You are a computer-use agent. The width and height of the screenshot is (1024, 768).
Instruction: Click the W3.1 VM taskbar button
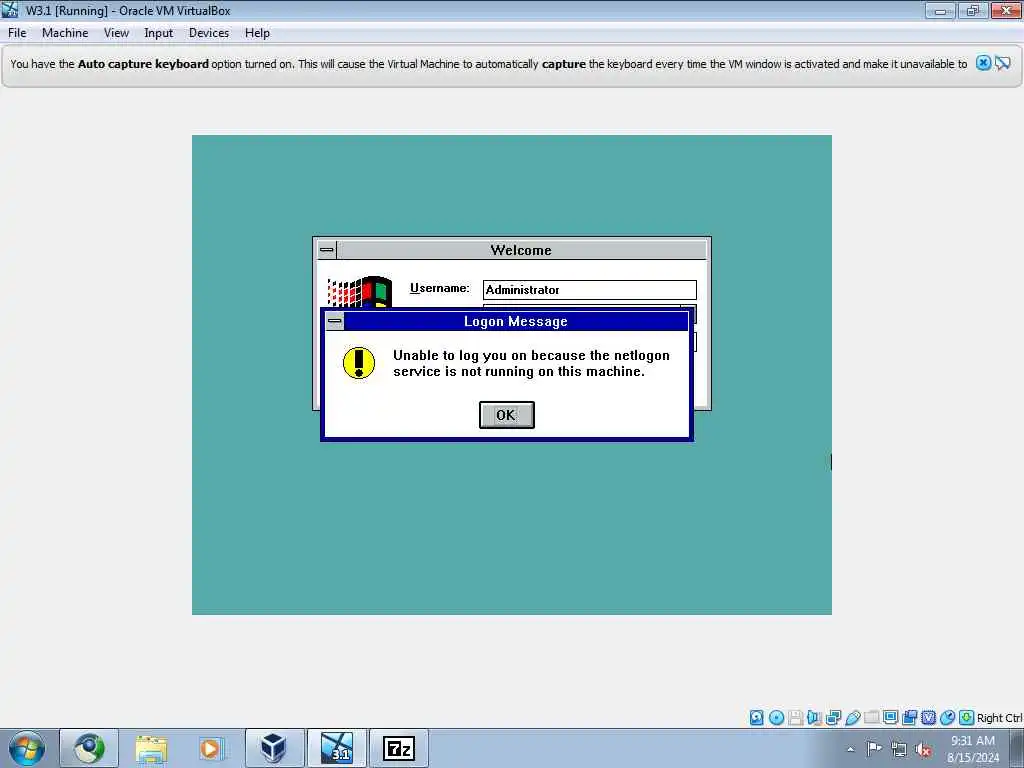pos(337,748)
